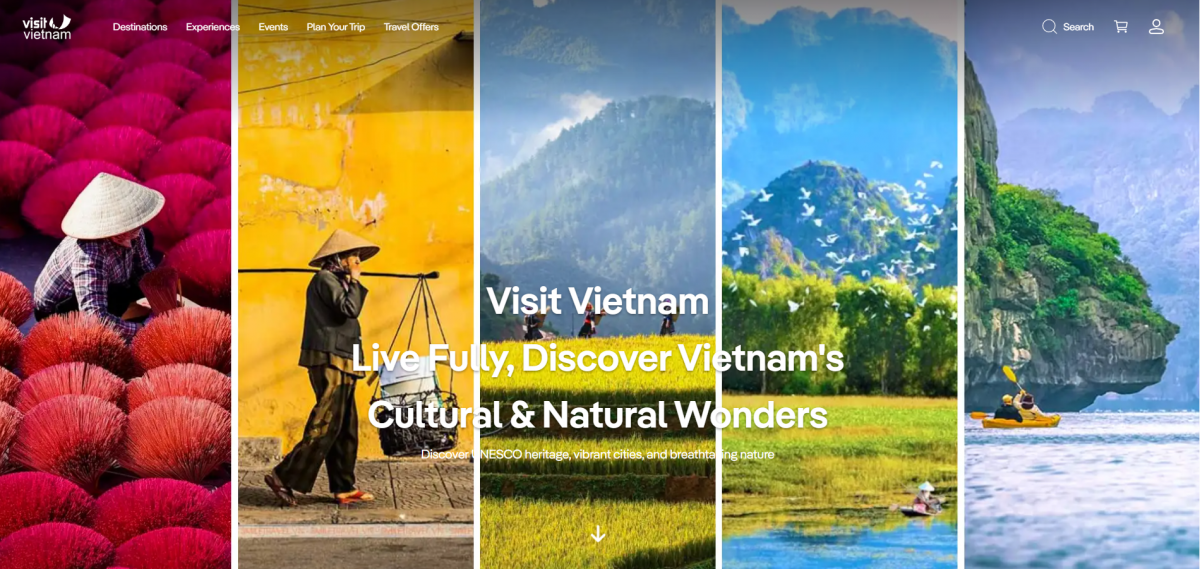The height and width of the screenshot is (569, 1200).
Task: Open the user account profile icon
Action: pyautogui.click(x=1156, y=27)
